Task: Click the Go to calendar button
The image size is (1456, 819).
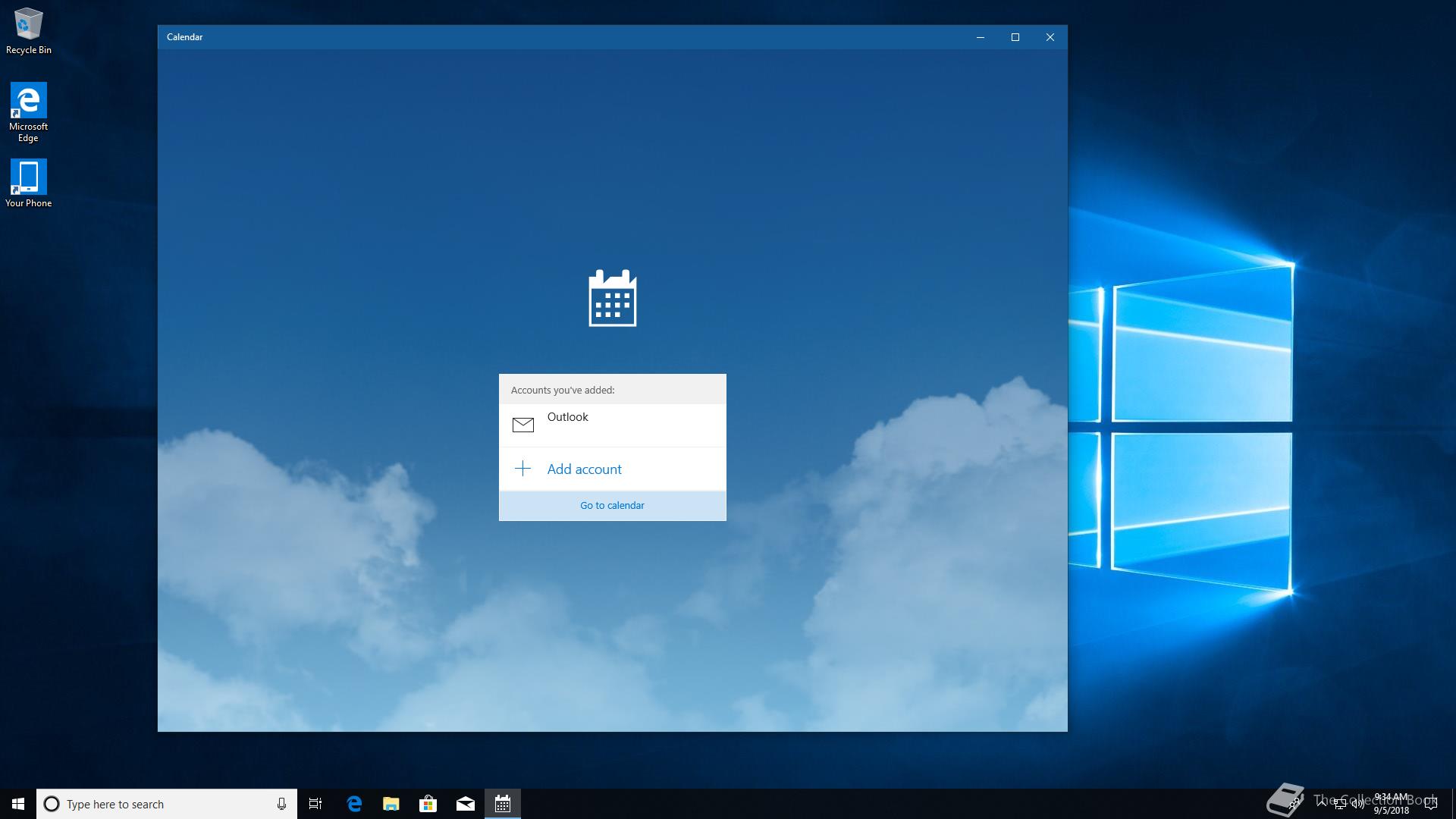Action: (x=612, y=505)
